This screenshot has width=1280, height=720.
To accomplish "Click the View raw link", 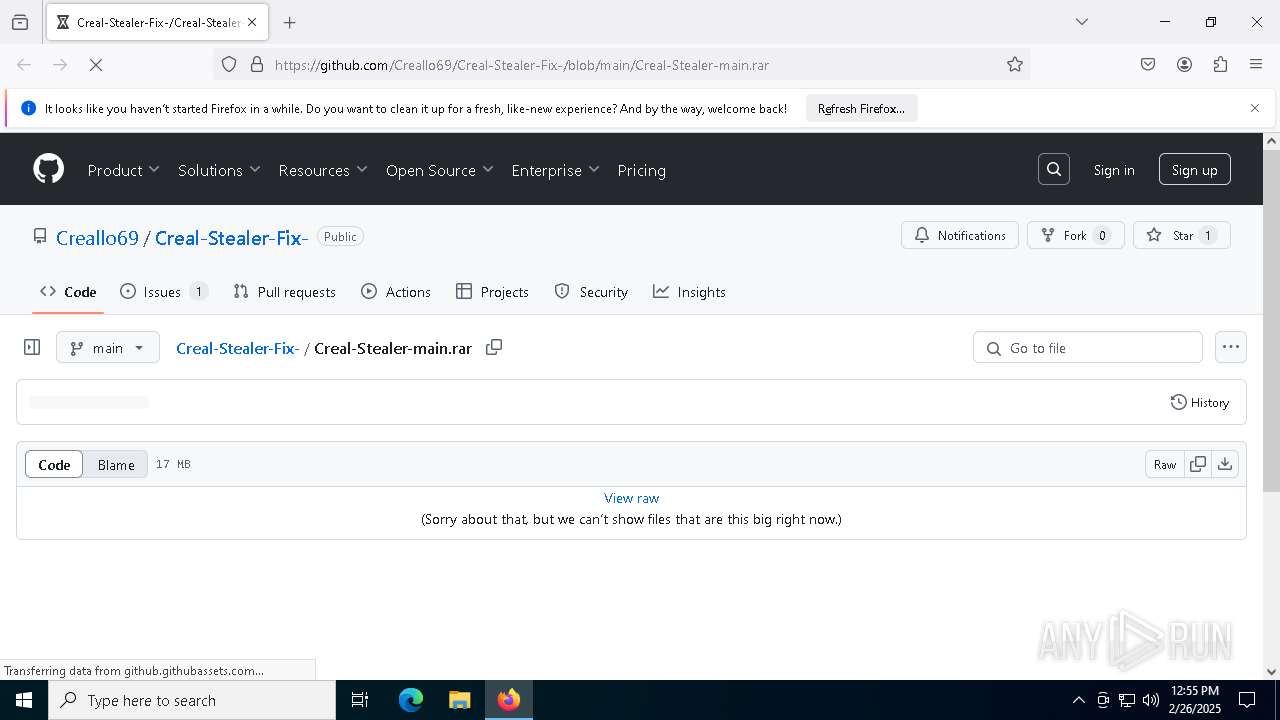I will pyautogui.click(x=631, y=498).
